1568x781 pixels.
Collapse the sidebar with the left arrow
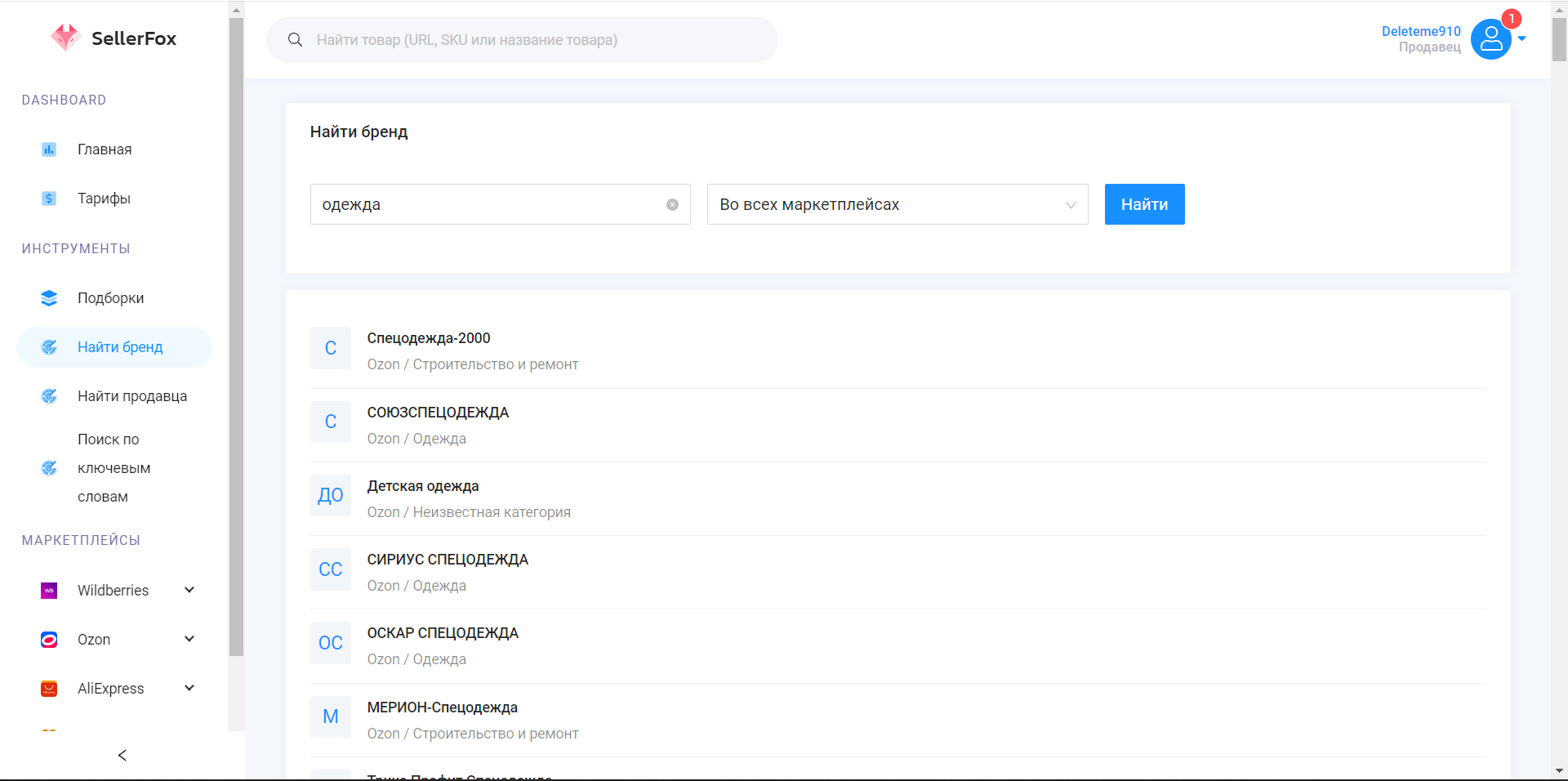(122, 756)
